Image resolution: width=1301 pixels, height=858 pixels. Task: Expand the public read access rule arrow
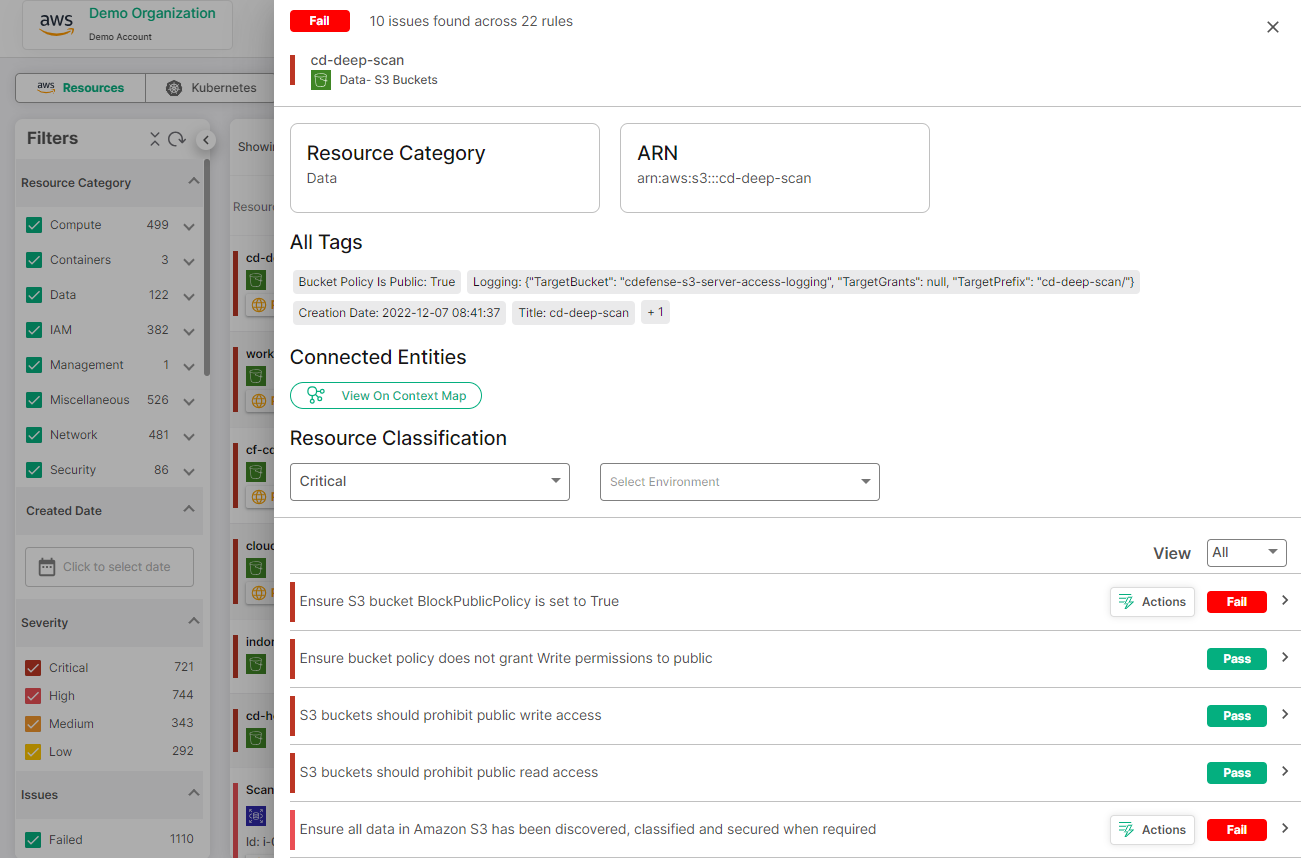1285,772
